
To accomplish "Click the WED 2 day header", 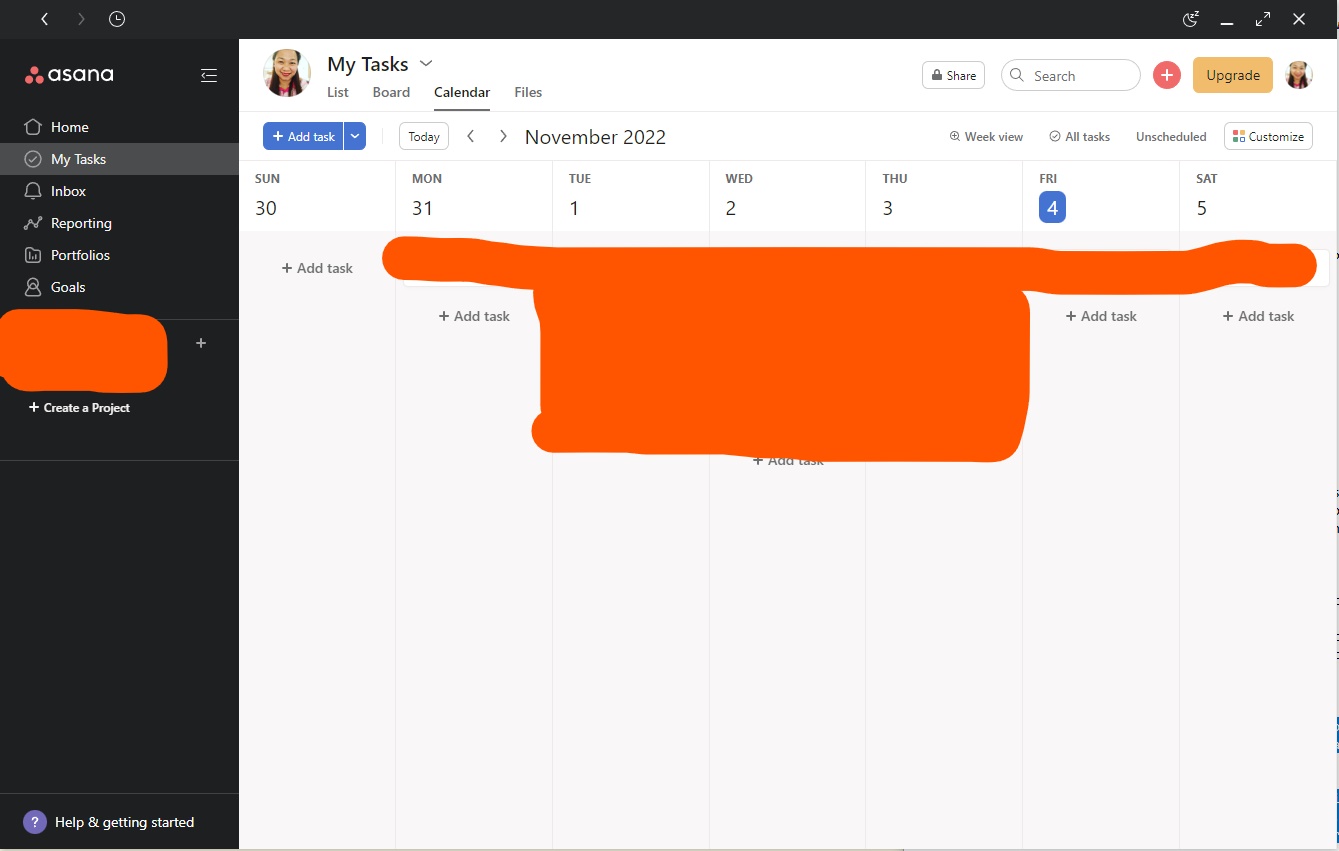I will [787, 196].
